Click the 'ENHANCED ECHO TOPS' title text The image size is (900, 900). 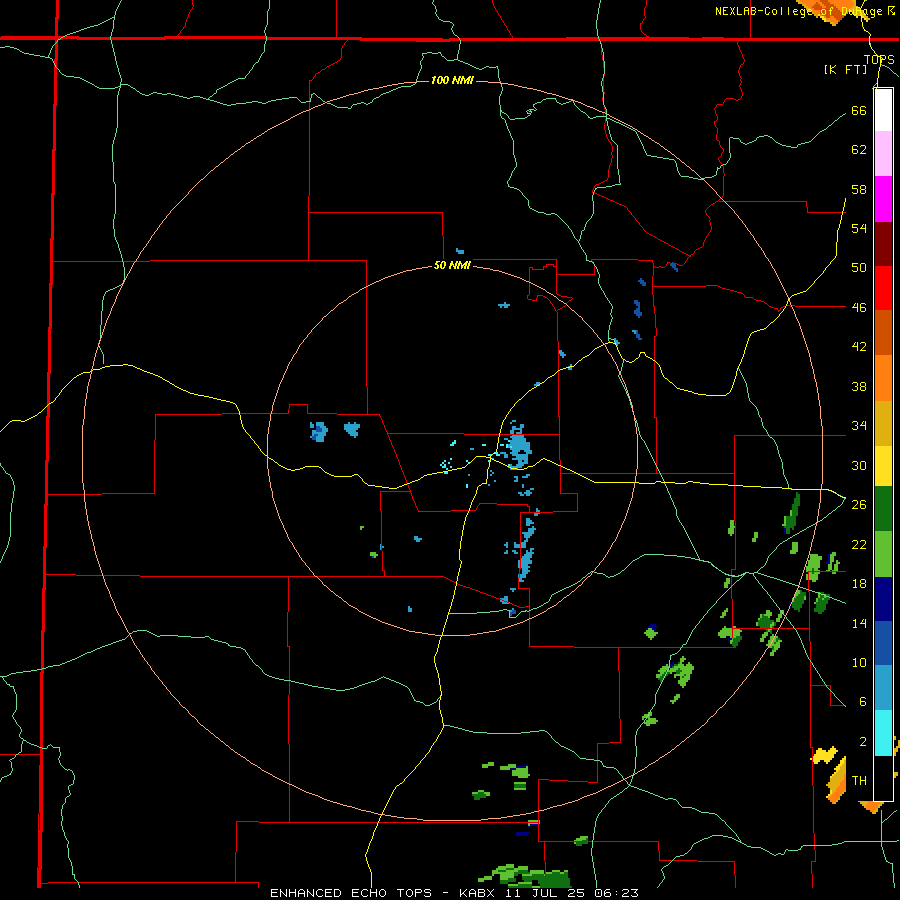[x=351, y=893]
